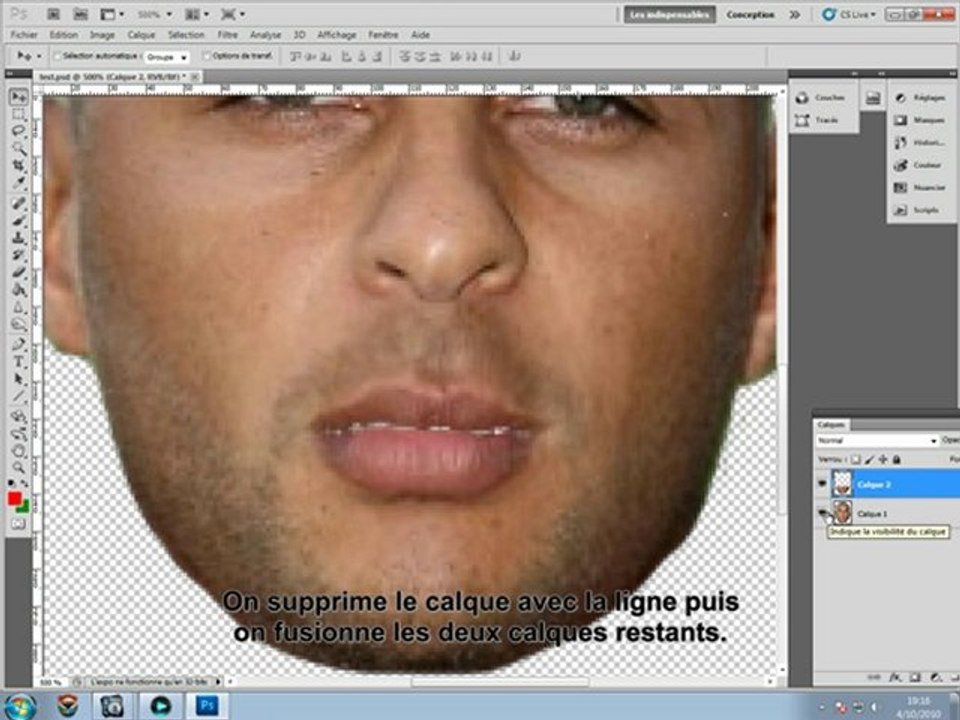Toggle lock all padlock

pyautogui.click(x=896, y=459)
